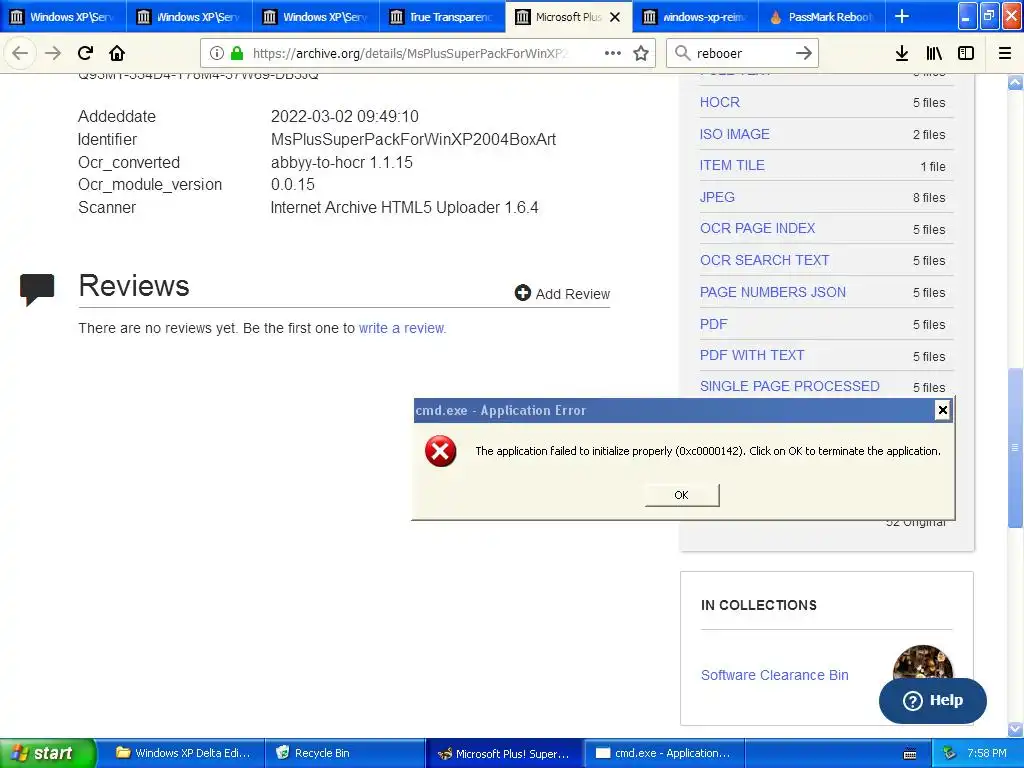Open the PDF download option

[x=713, y=324]
